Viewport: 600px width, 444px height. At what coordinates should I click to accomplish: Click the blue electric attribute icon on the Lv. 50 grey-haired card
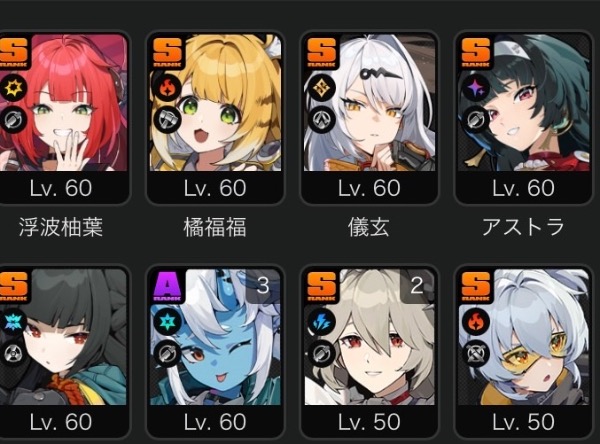(321, 322)
